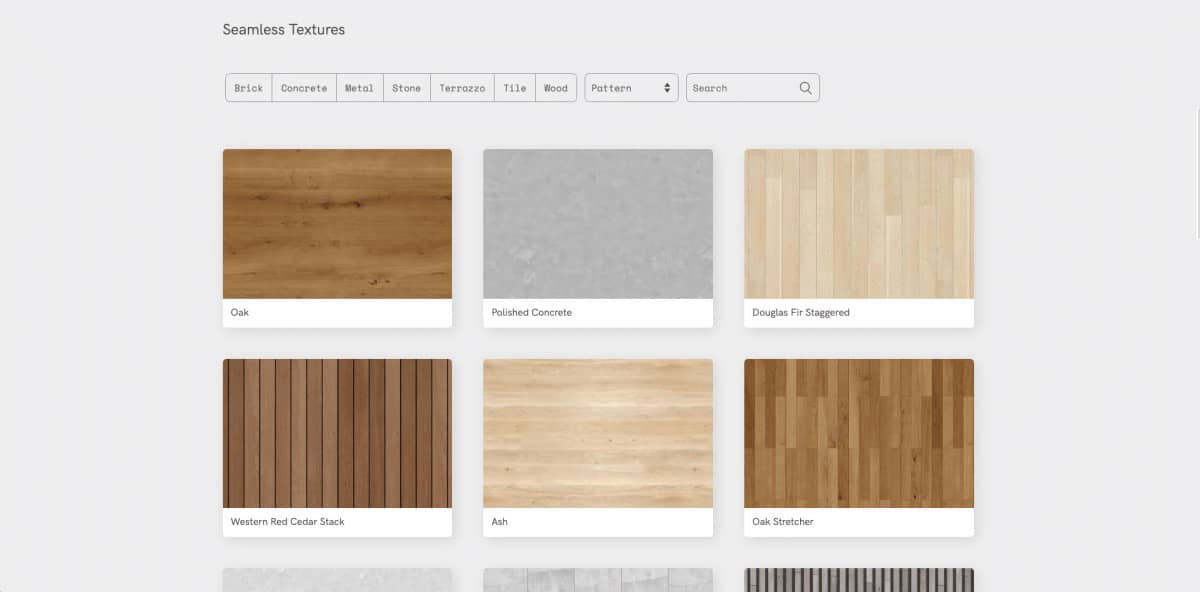
Task: Show only Tile textures
Action: coord(515,88)
